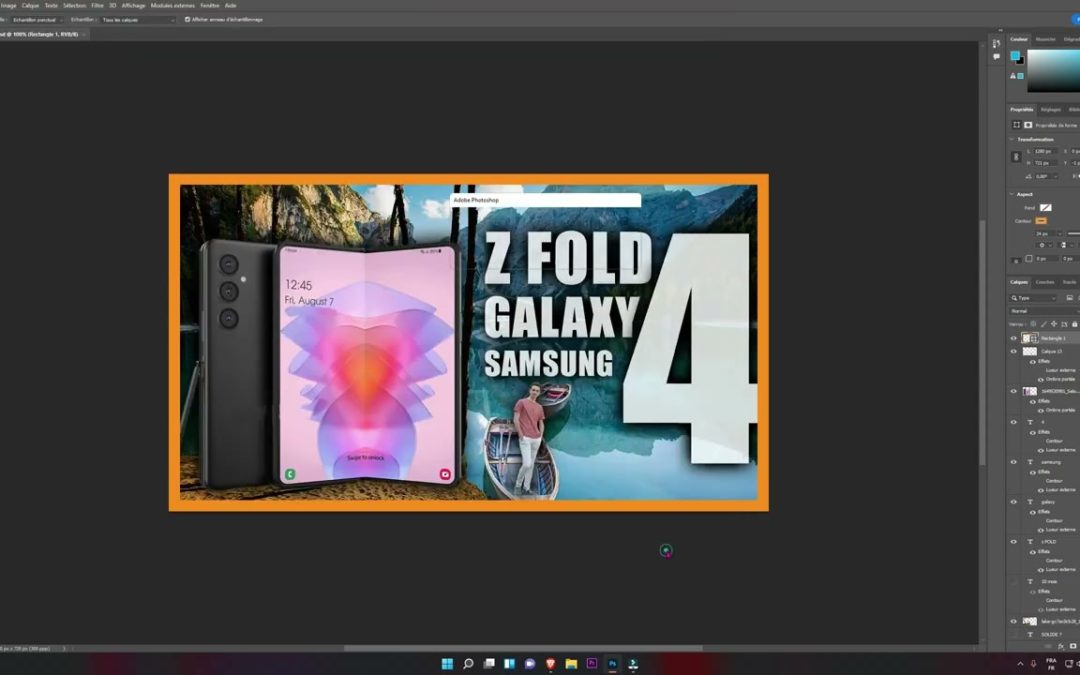Click the width L input field
This screenshot has width=1080, height=675.
(1044, 151)
